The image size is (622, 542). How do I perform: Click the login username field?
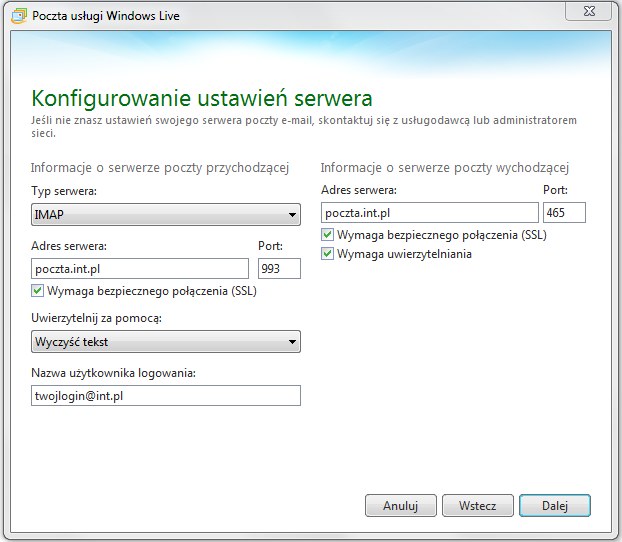click(166, 396)
